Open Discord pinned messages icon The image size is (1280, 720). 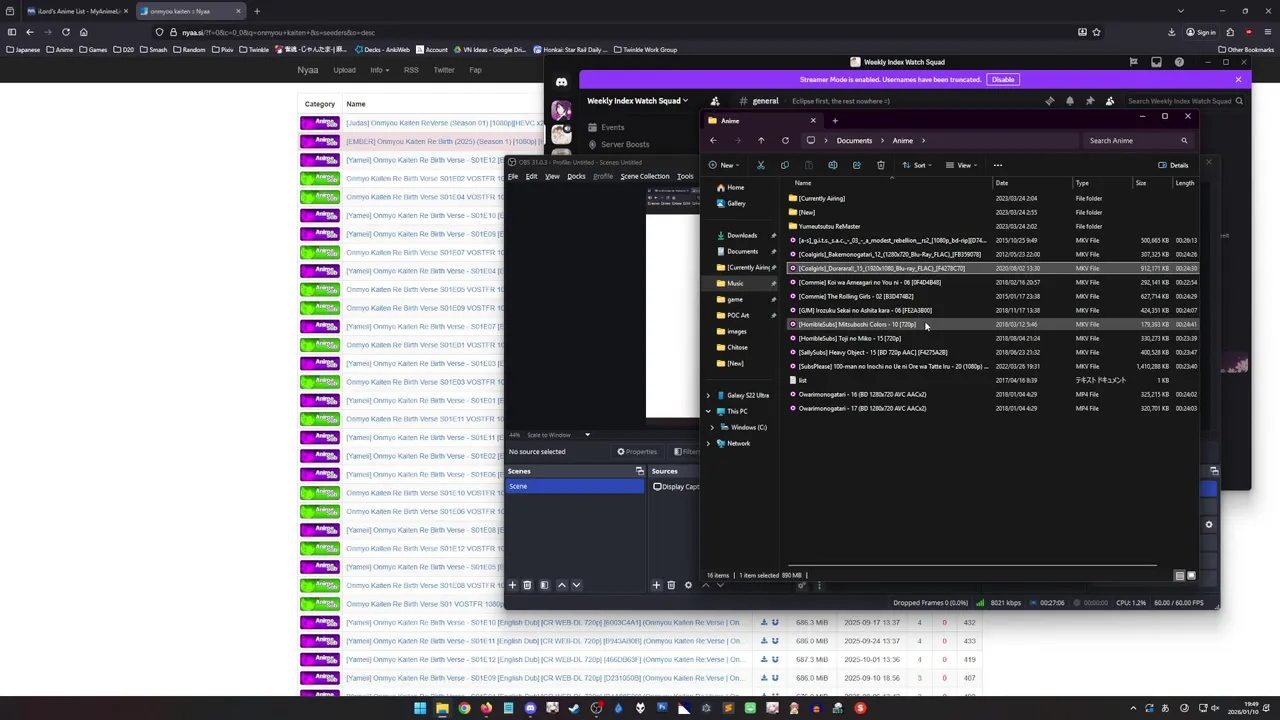[1090, 101]
